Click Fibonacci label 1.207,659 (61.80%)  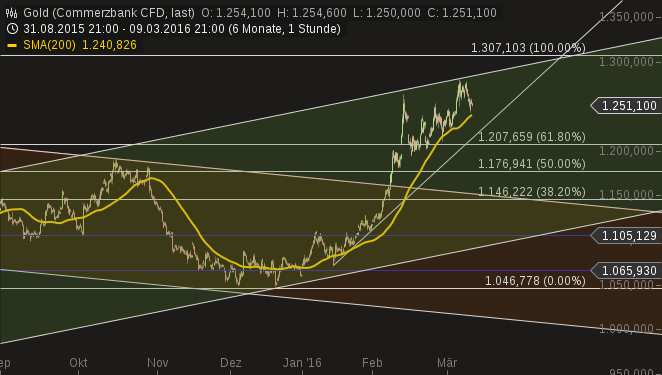click(x=532, y=137)
